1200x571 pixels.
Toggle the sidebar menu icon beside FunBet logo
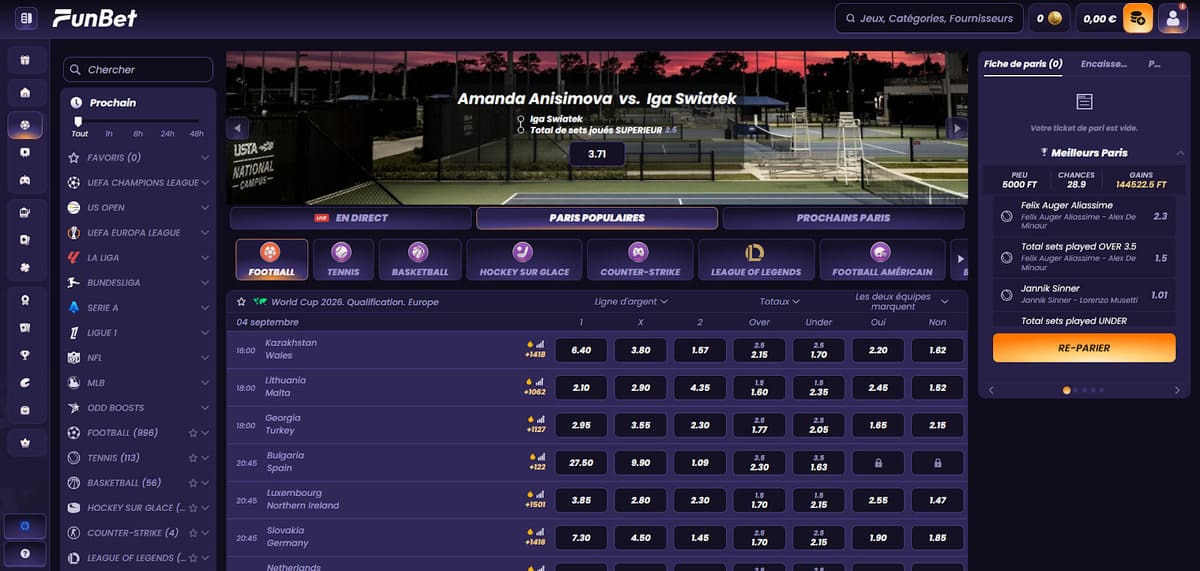point(25,18)
